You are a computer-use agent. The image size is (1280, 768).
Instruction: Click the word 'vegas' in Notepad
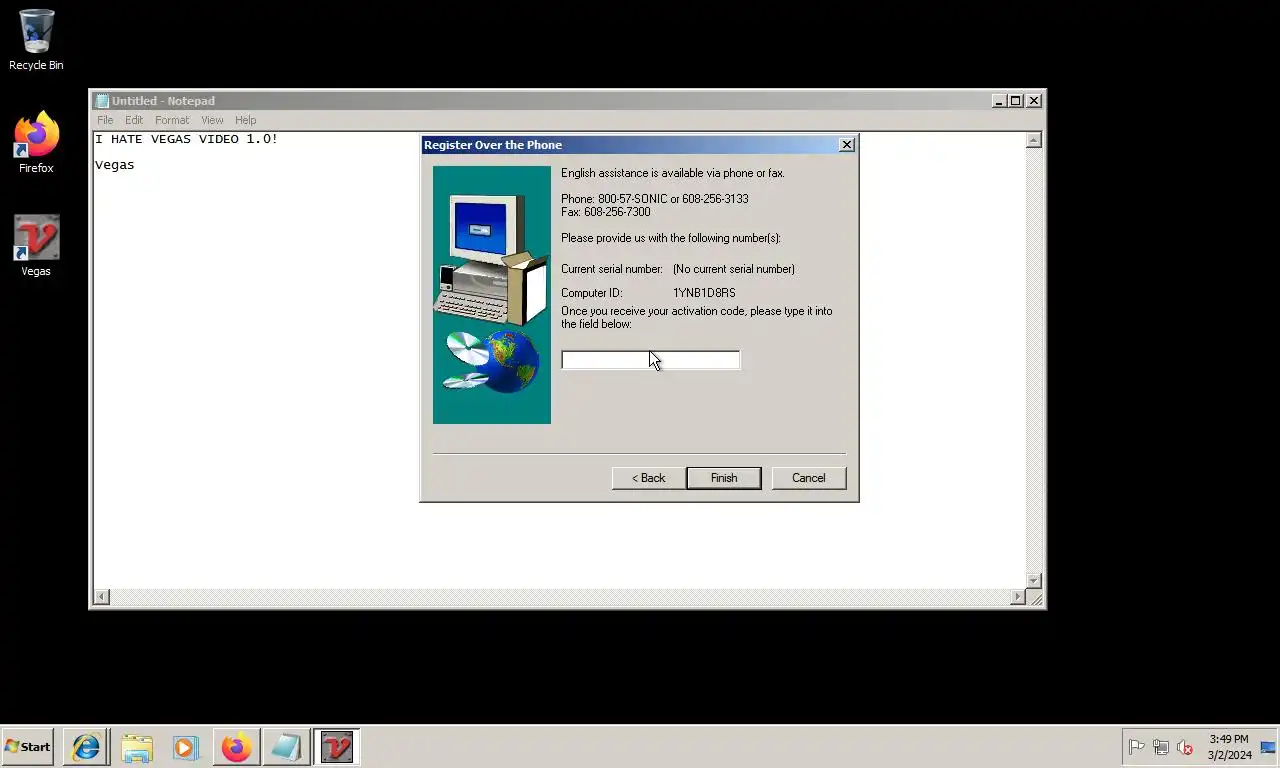(x=115, y=165)
